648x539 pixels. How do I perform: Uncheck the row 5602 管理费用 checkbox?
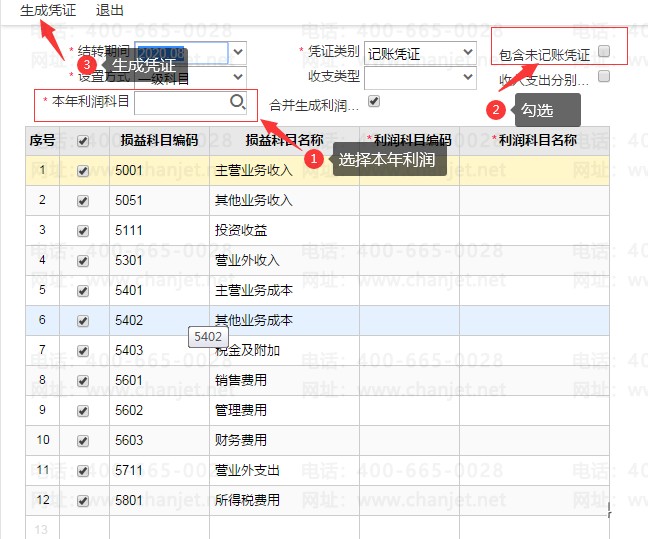click(x=83, y=411)
